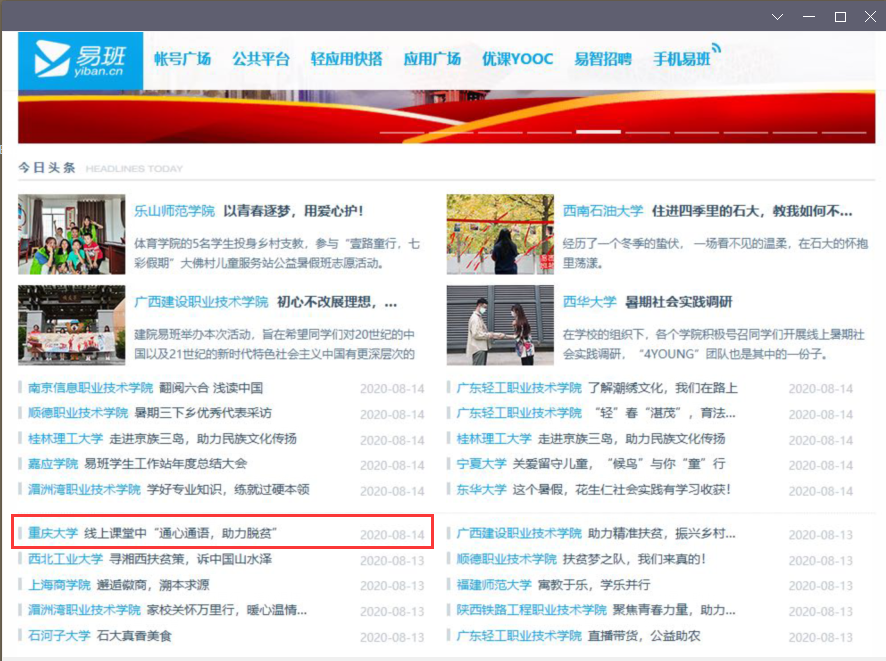Screen dimensions: 886x661
Task: Open article 翻阅六合 浅读中国
Action: coord(211,388)
